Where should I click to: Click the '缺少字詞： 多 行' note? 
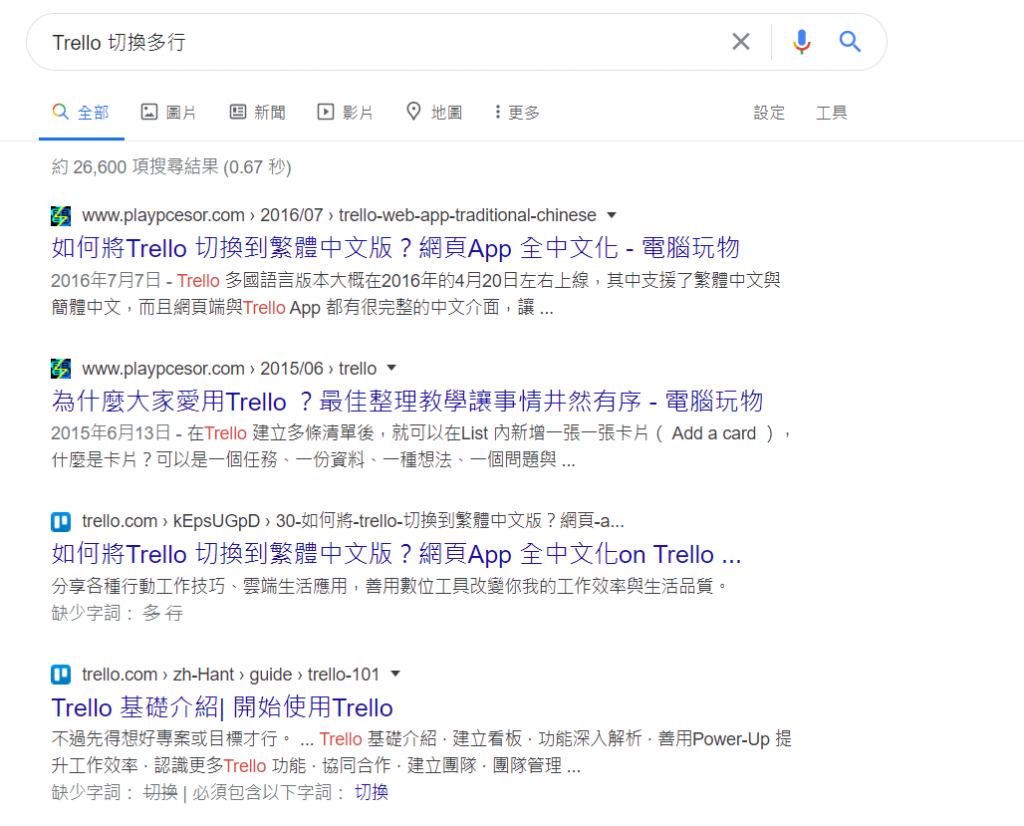pyautogui.click(x=117, y=613)
